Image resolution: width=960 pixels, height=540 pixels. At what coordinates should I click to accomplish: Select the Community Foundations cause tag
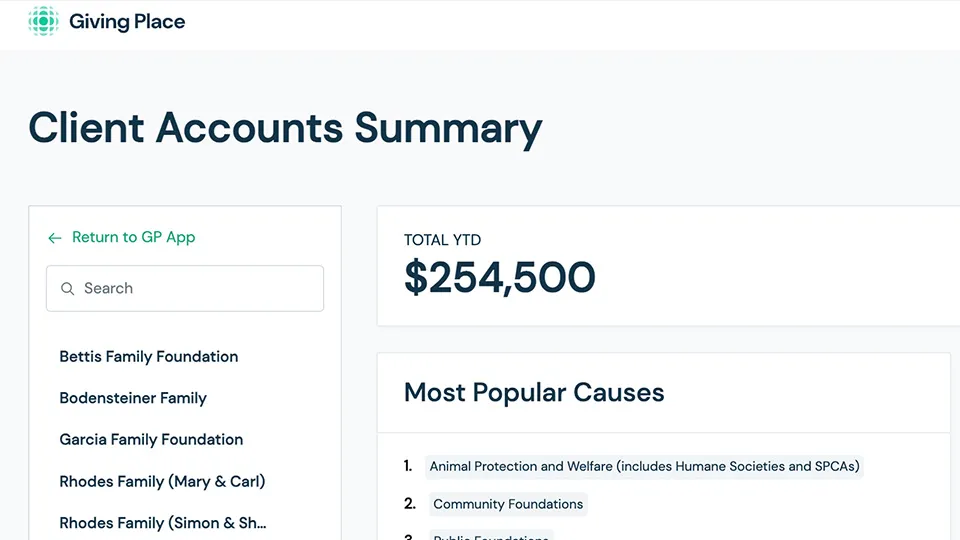[x=508, y=504]
